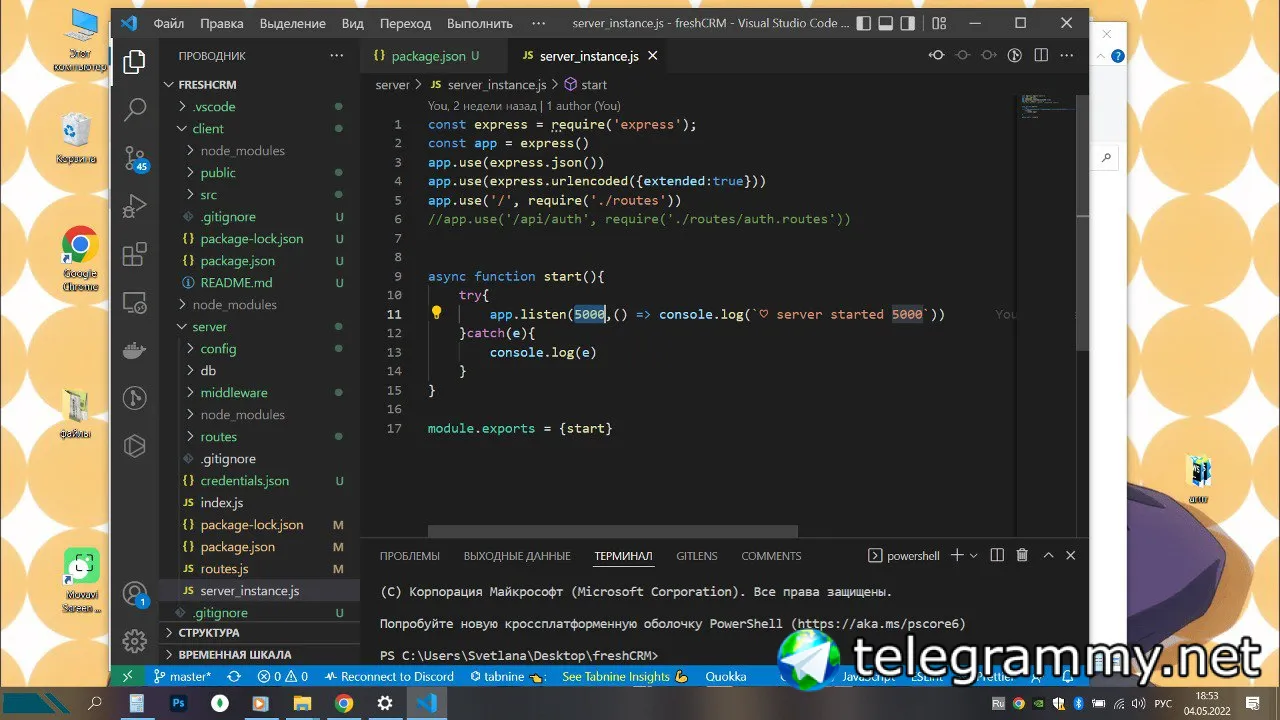1280x720 pixels.
Task: Open the Manage gear in activity bar
Action: click(134, 641)
